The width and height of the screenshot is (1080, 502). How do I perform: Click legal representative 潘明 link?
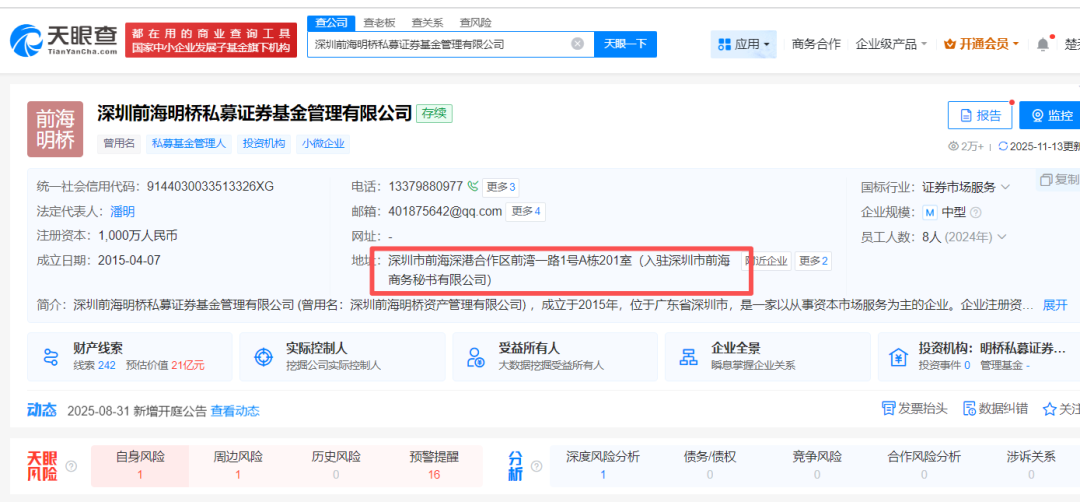[123, 211]
